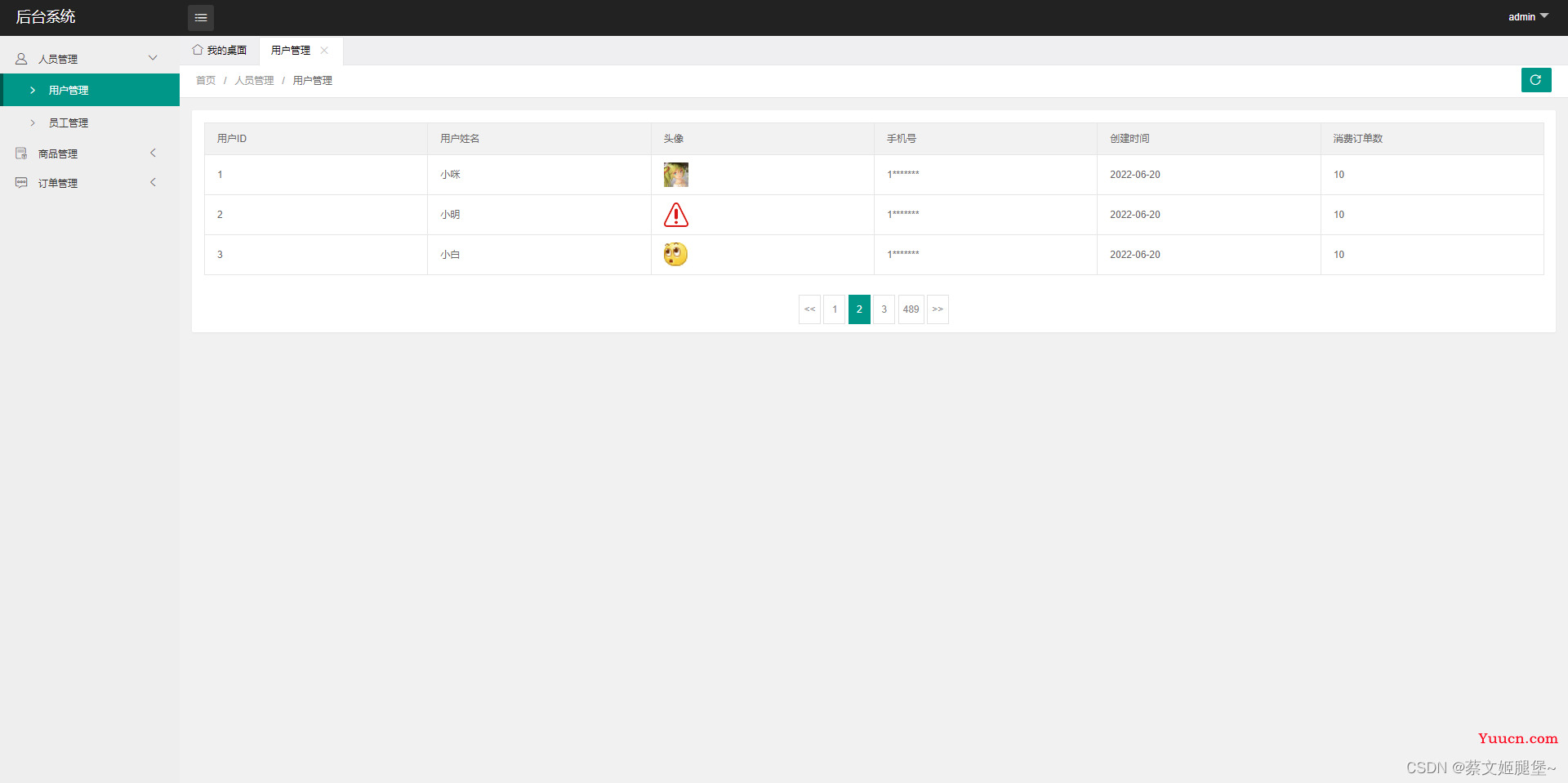Switch to the 用户管理 tab
This screenshot has width=1568, height=783.
(301, 51)
